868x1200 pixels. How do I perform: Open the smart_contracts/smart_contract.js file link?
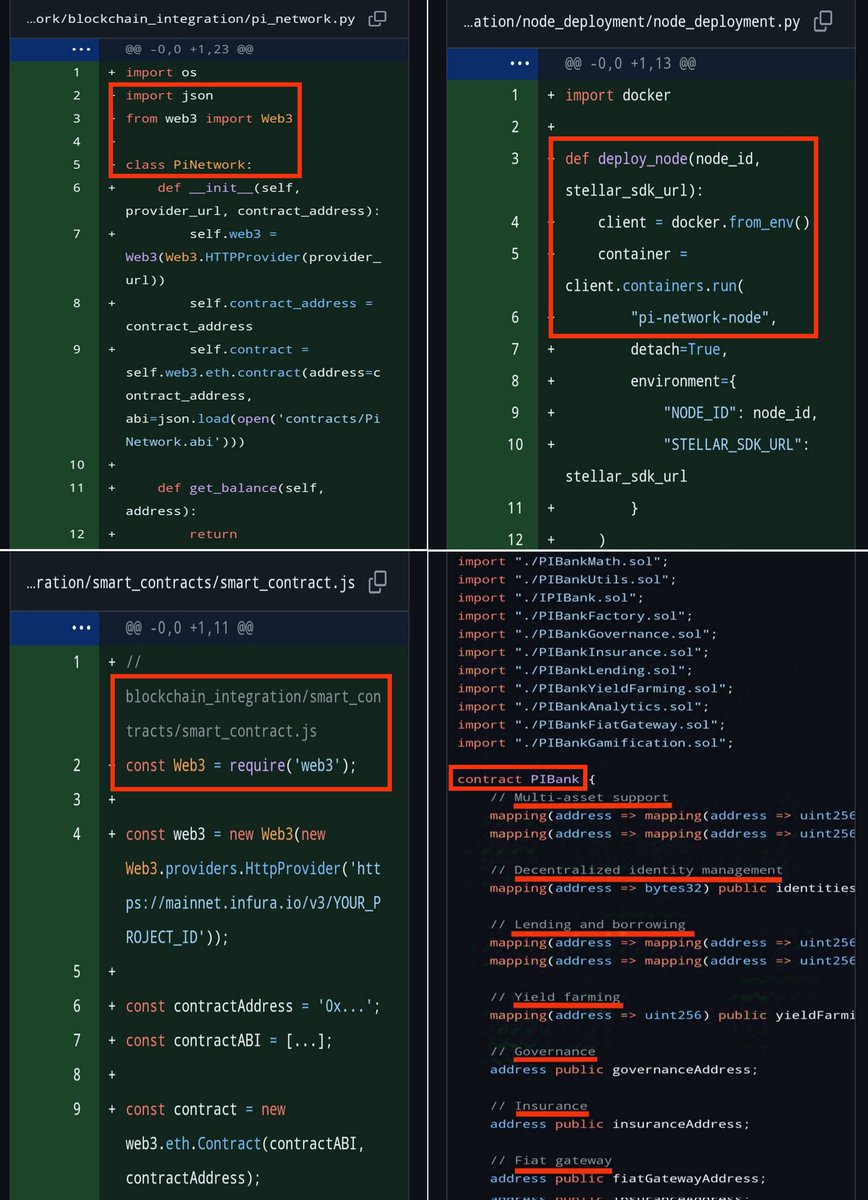(x=190, y=583)
